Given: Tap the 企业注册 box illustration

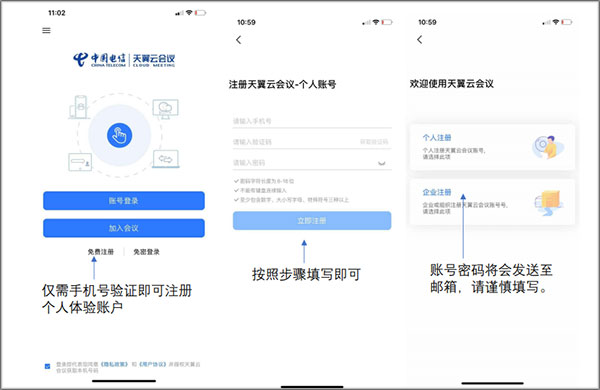Looking at the screenshot, I should click(x=549, y=202).
